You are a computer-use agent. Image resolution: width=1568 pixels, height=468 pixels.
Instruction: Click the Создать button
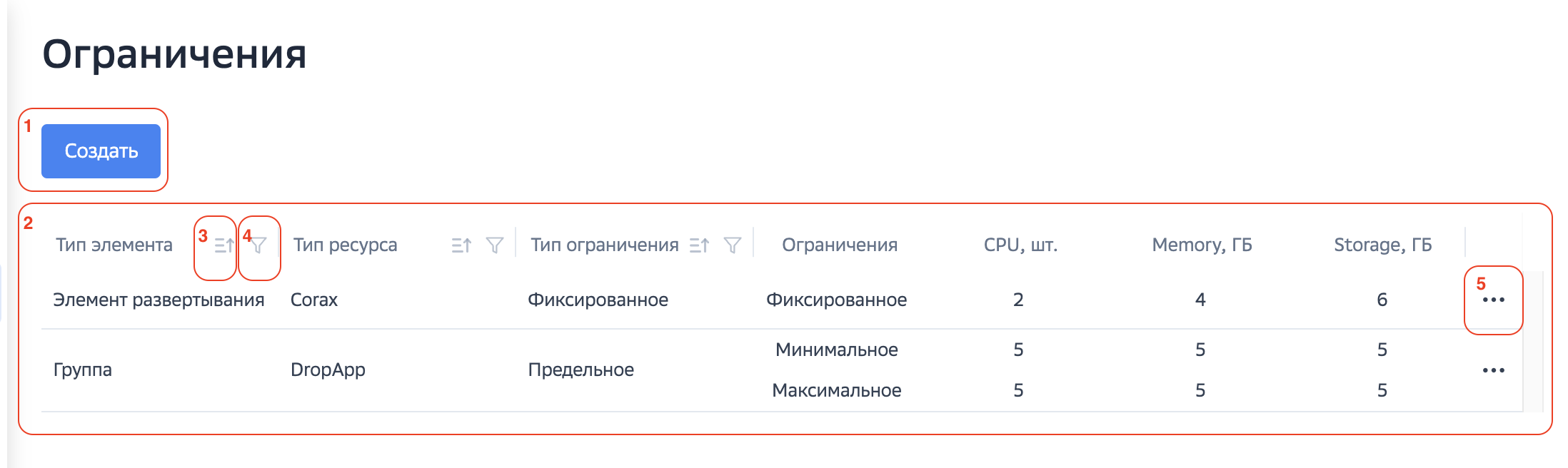(101, 151)
